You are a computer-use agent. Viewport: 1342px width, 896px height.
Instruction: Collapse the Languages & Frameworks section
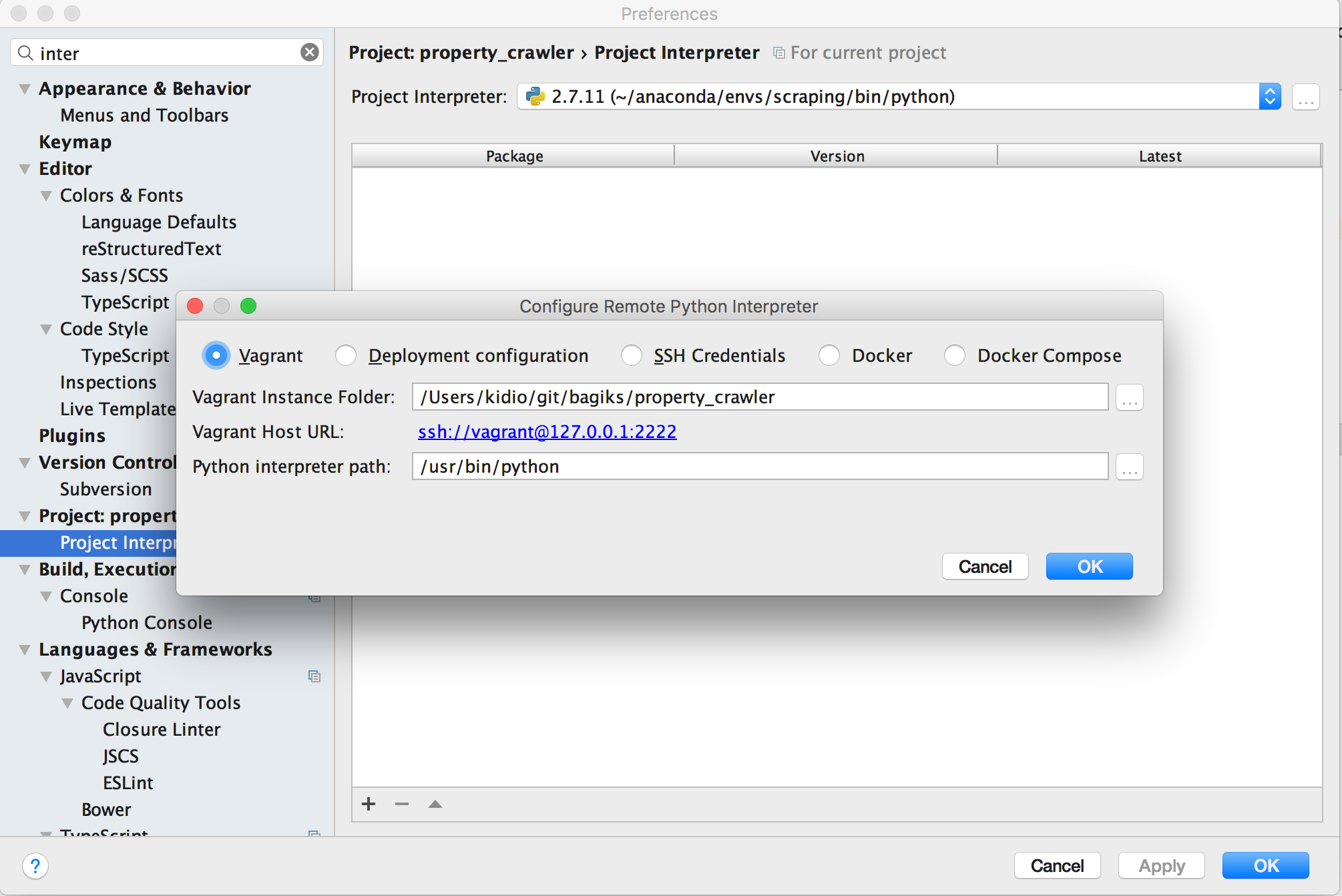(25, 650)
